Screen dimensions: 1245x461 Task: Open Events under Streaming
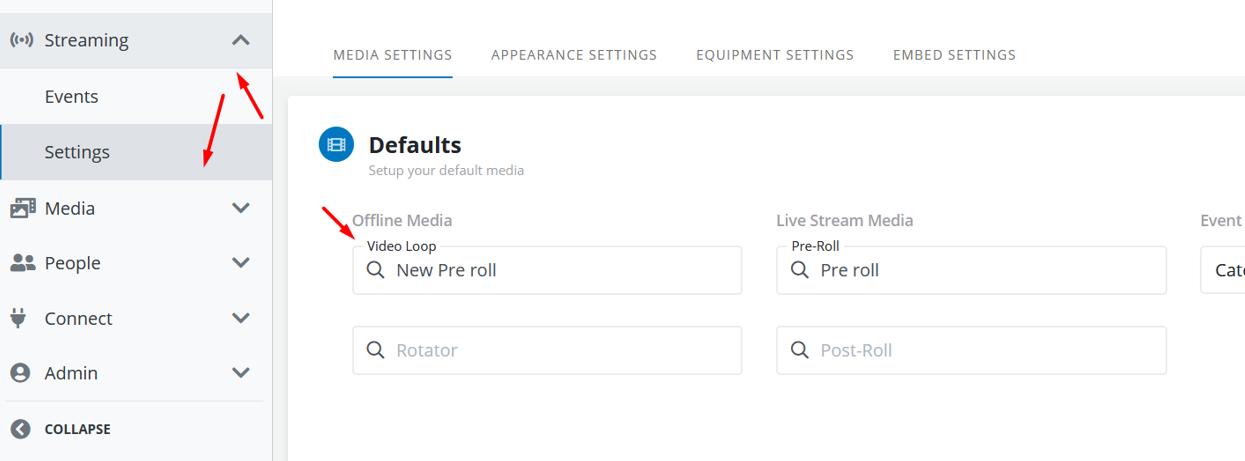pos(71,97)
